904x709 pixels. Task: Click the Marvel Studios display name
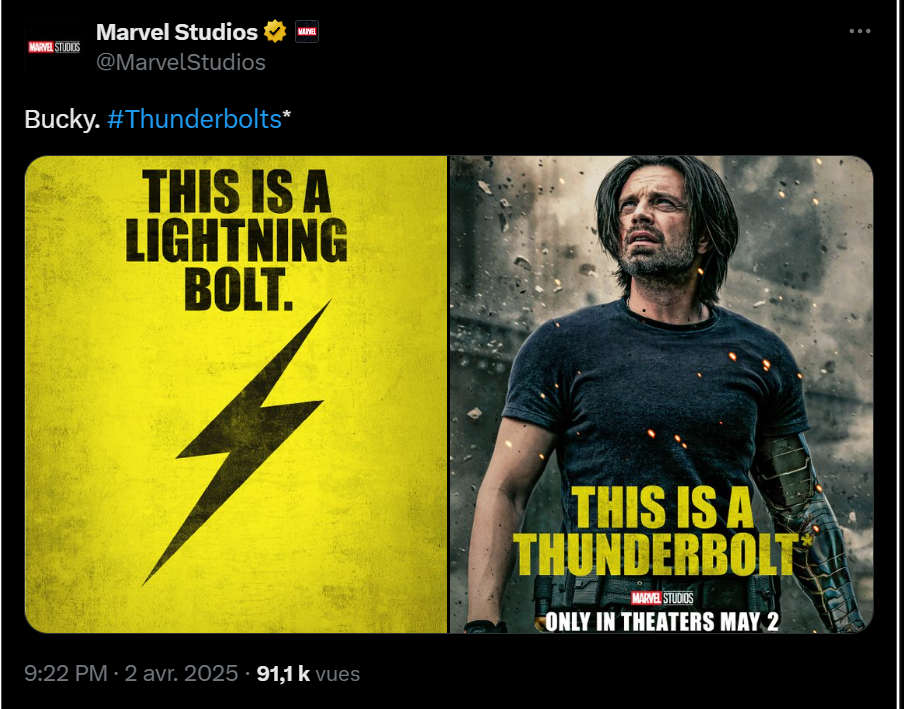(176, 32)
